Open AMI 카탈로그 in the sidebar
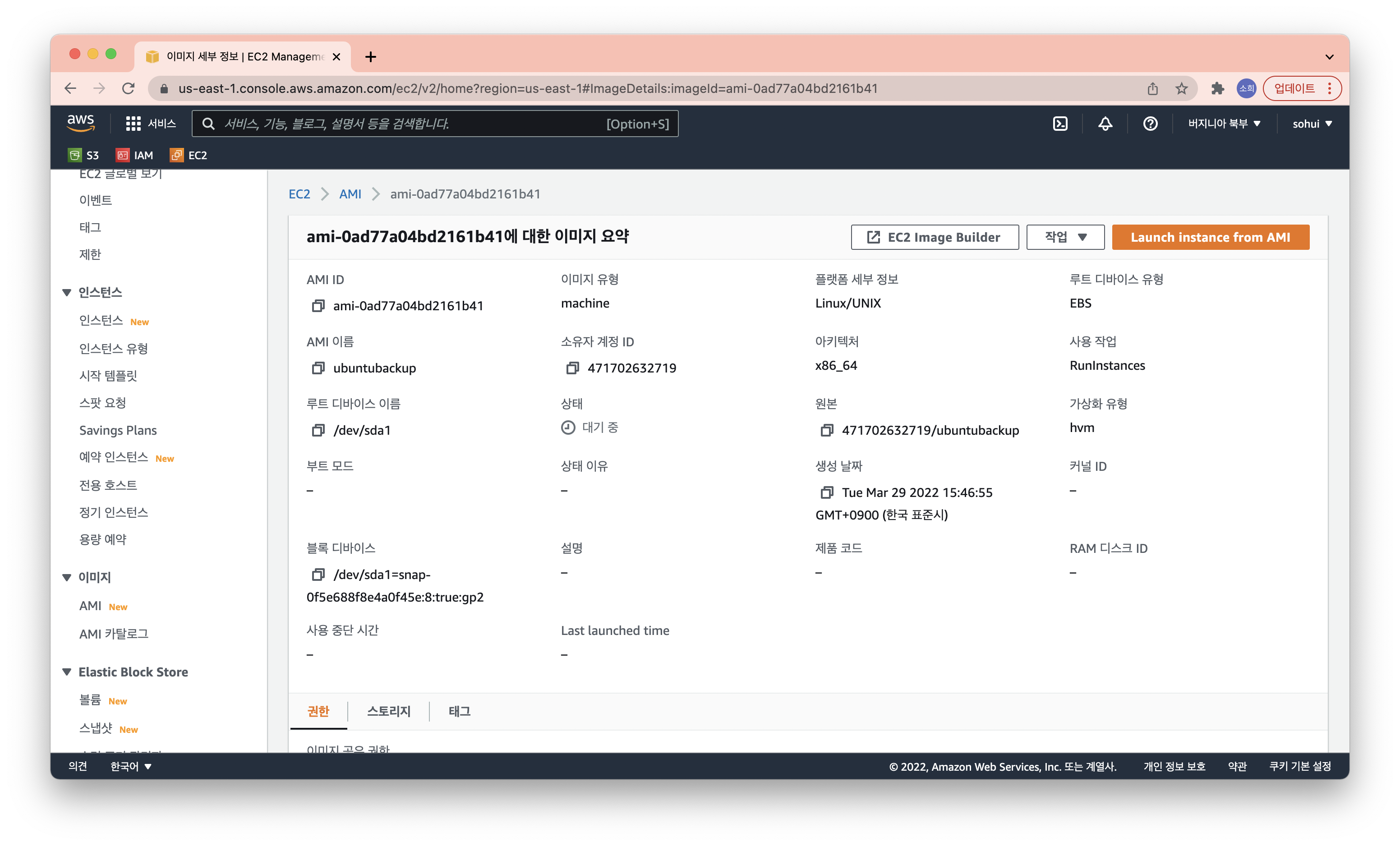 (114, 634)
